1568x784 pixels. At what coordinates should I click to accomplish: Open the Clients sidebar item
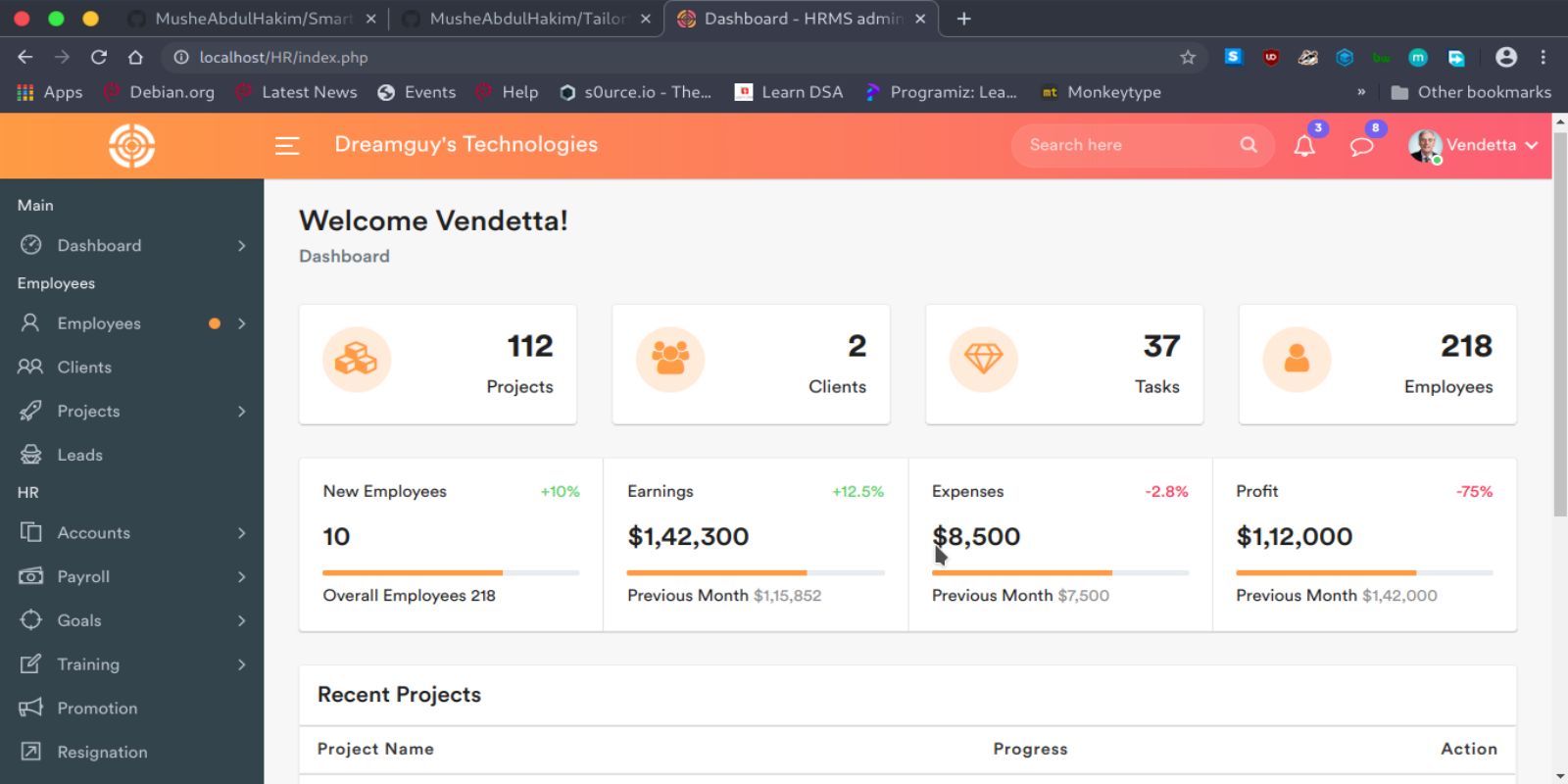point(84,367)
